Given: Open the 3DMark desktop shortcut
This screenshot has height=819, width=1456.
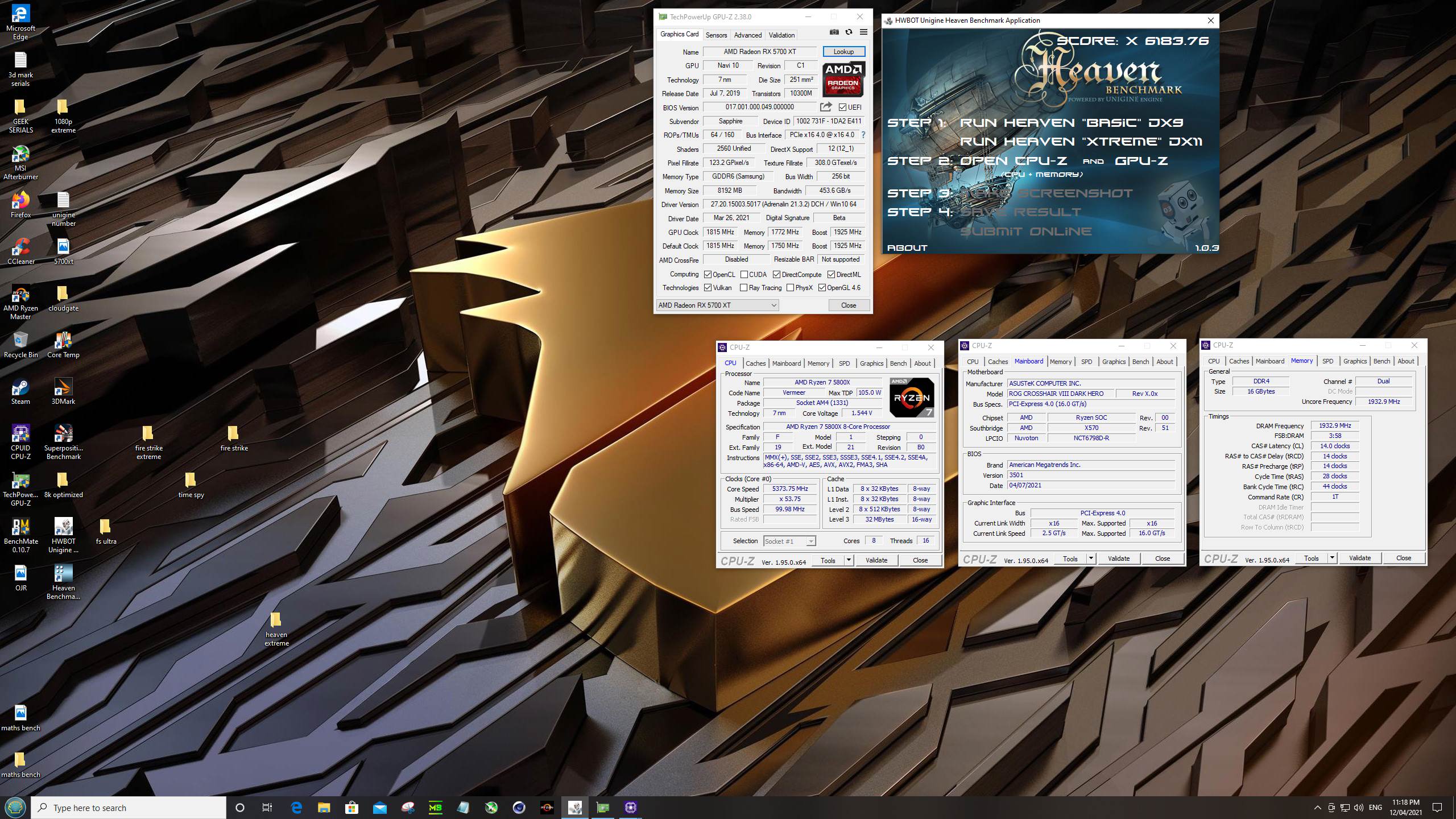Looking at the screenshot, I should [63, 392].
